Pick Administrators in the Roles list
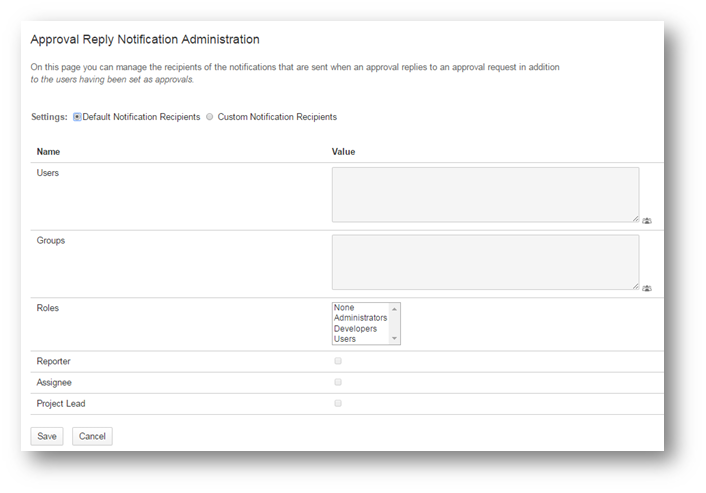This screenshot has width=706, height=493. pos(360,318)
